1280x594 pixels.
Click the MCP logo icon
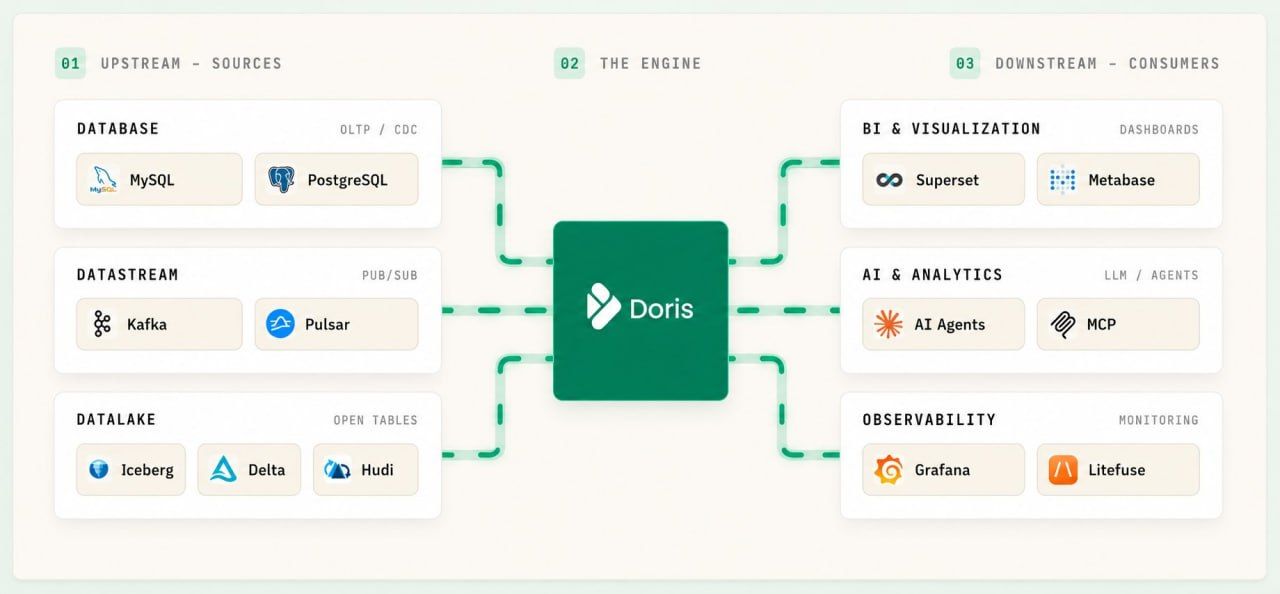click(1063, 324)
